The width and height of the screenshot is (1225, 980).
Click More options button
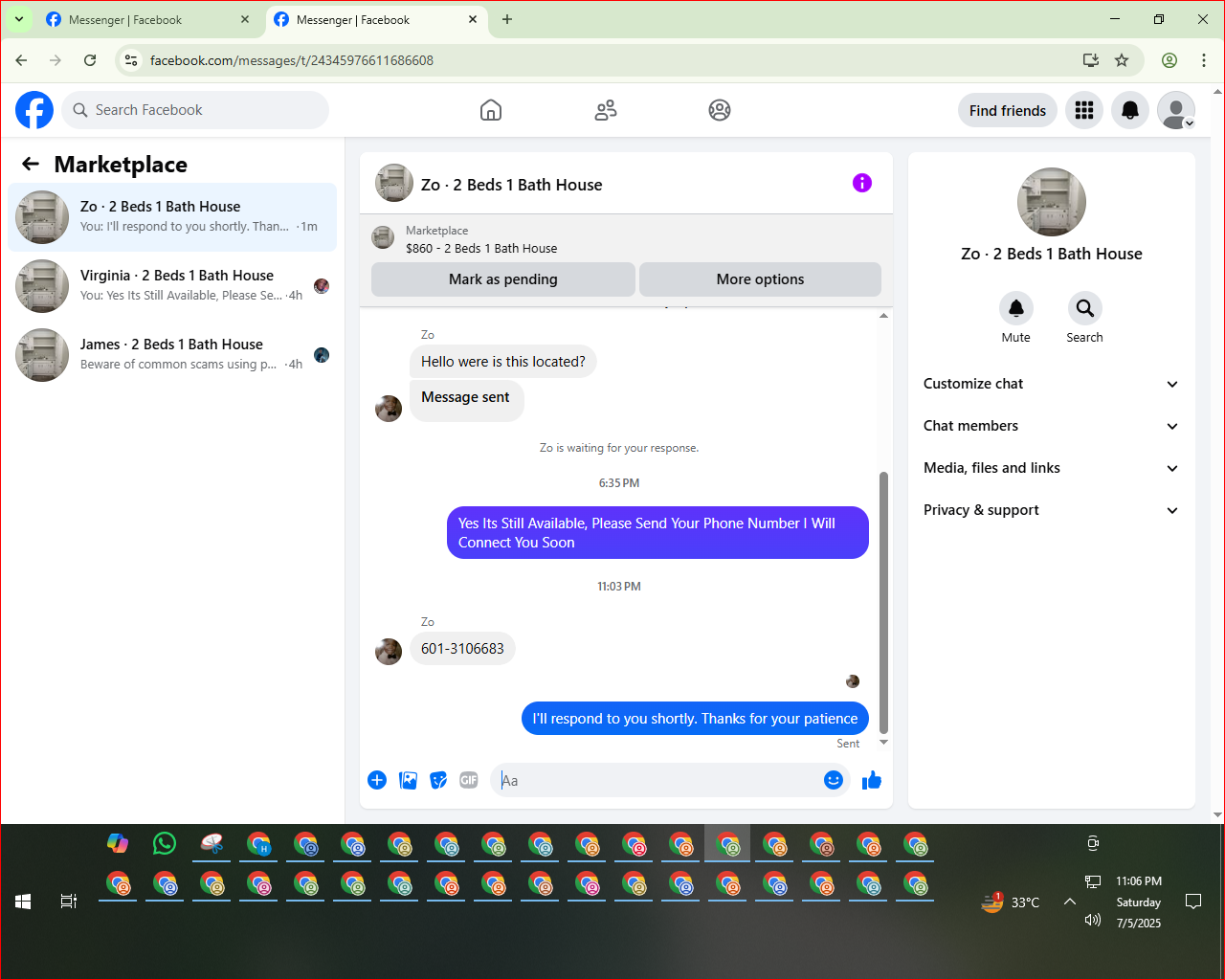(760, 279)
